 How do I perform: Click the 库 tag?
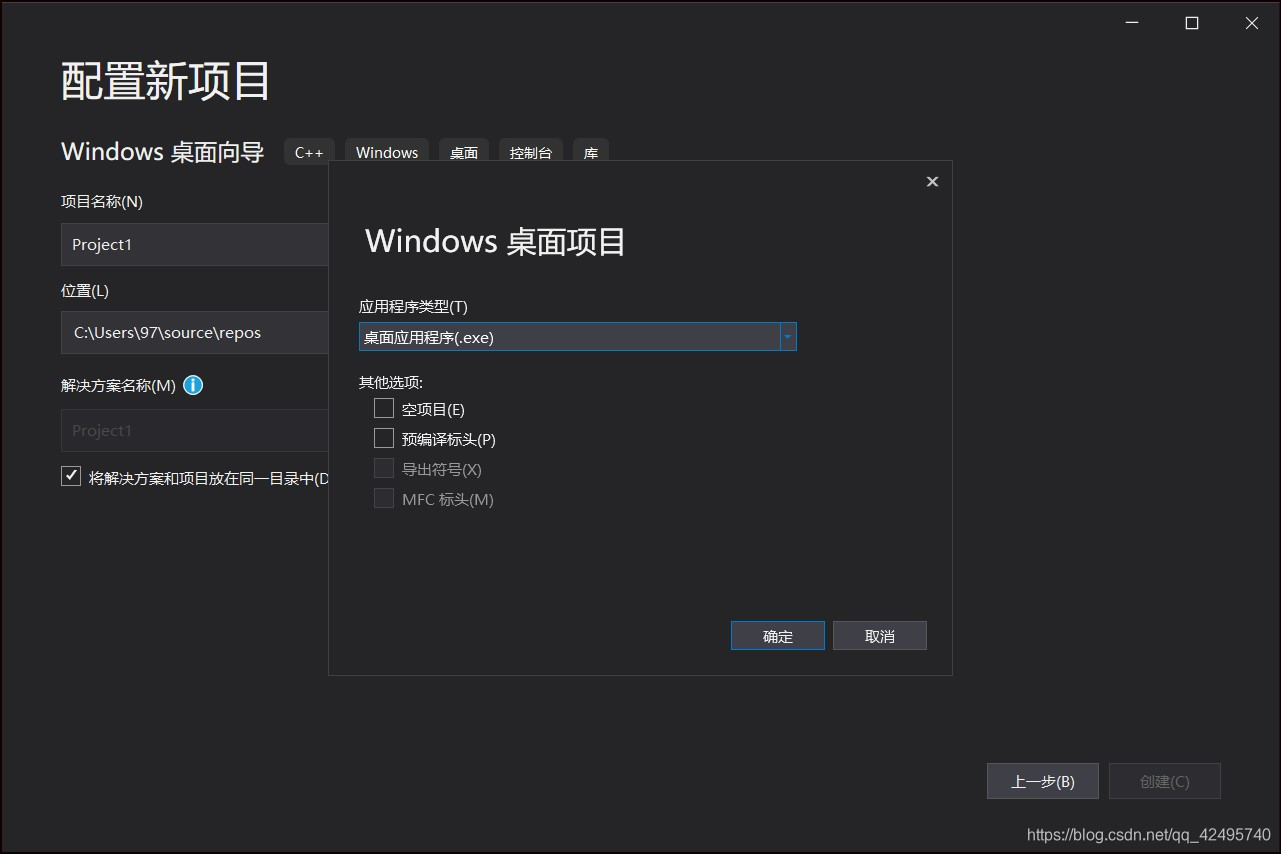click(591, 152)
